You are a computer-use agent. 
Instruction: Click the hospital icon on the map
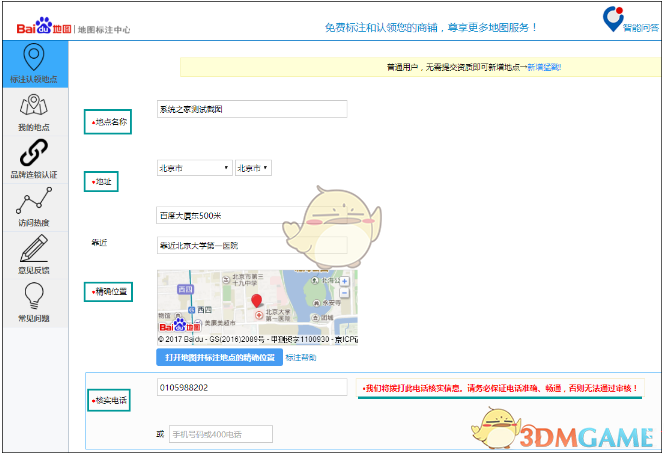click(259, 315)
